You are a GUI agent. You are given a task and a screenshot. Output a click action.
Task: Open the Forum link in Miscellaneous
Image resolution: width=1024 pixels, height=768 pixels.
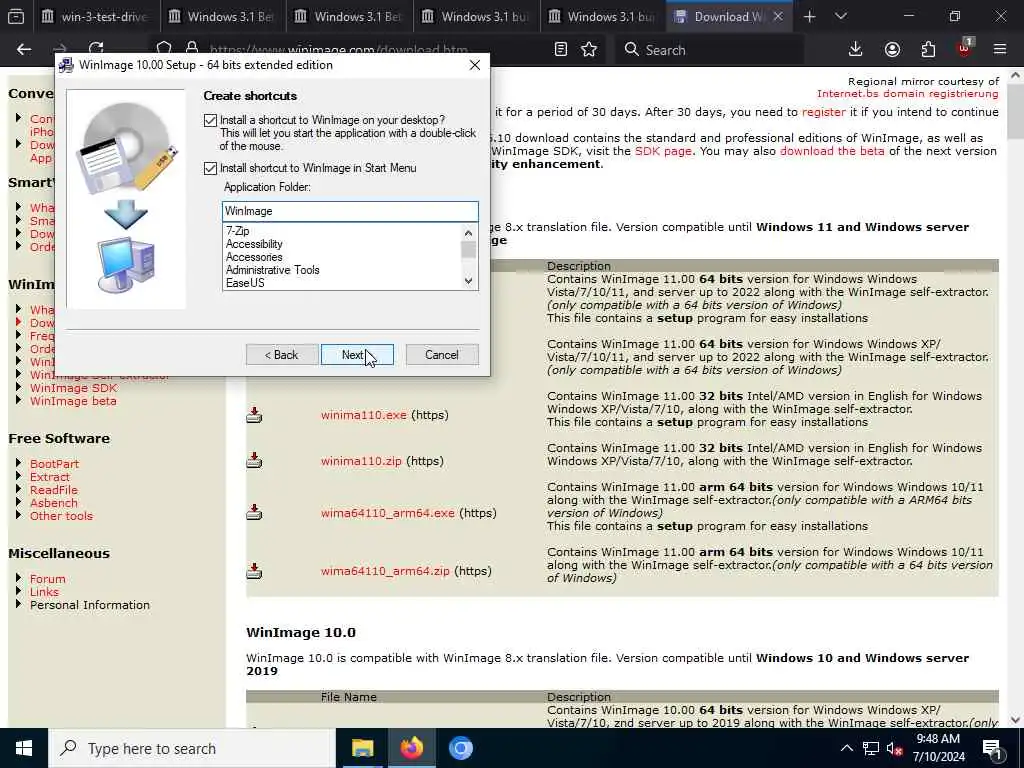pos(48,579)
